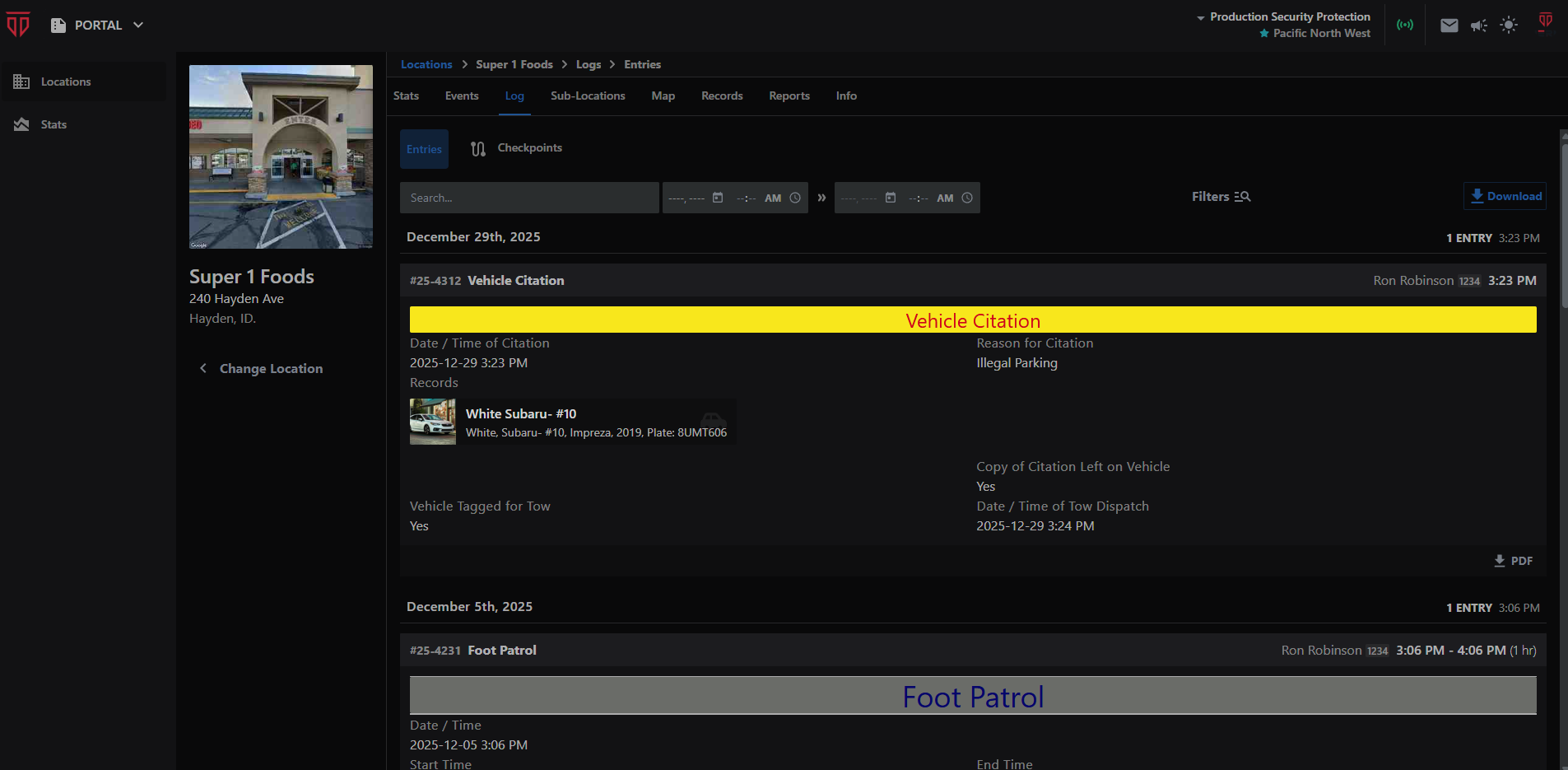
Task: Click the Logs breadcrumb
Action: (x=589, y=64)
